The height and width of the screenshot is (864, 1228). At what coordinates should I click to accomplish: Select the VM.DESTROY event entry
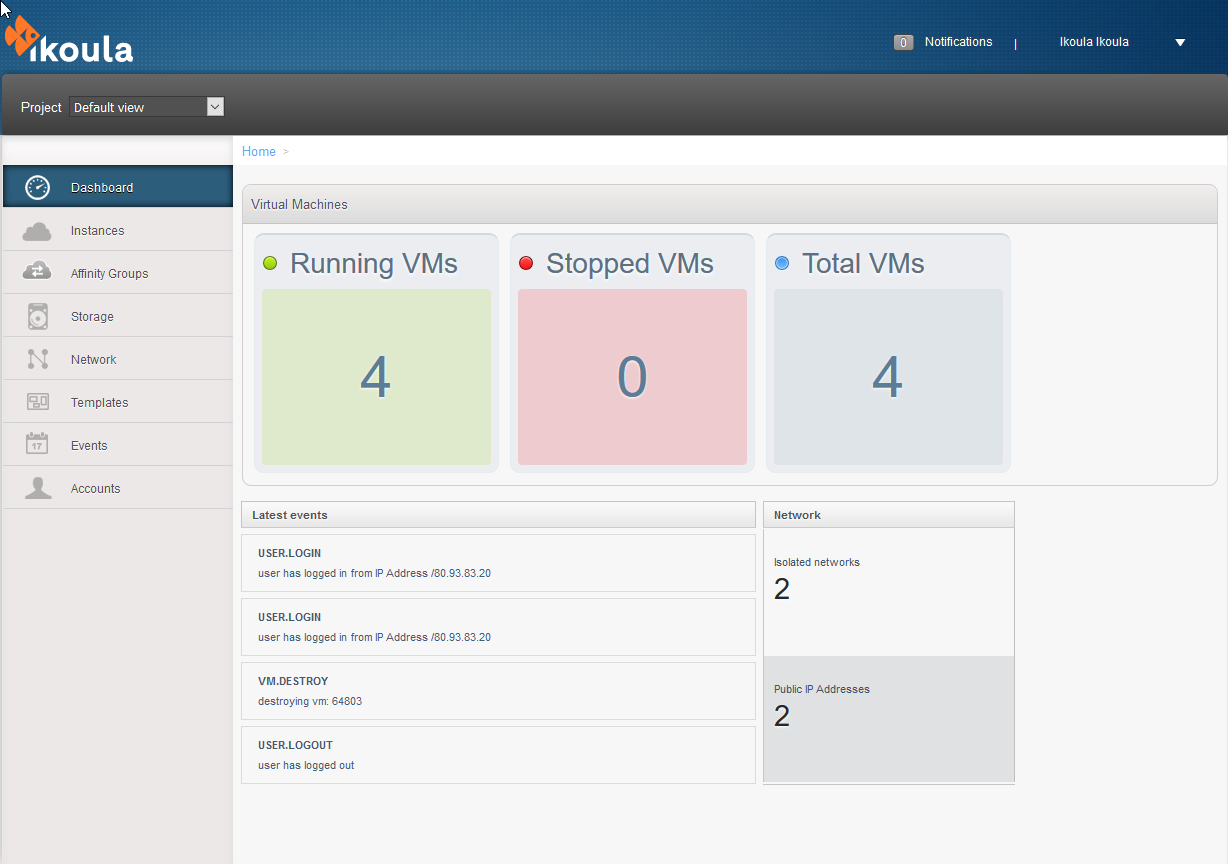coord(498,691)
